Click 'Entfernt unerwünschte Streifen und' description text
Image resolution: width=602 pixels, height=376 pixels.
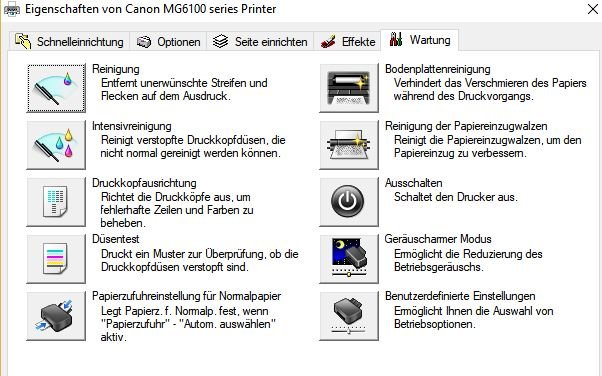pyautogui.click(x=184, y=83)
